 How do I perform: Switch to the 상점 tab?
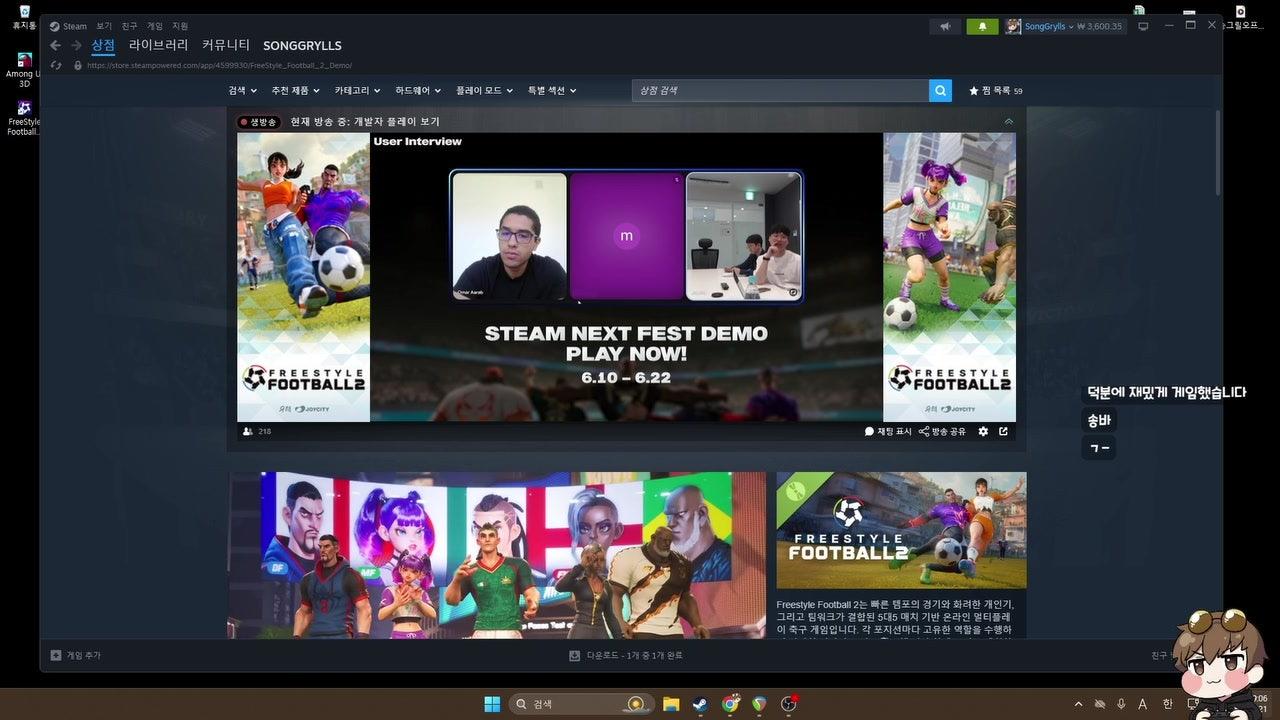click(x=103, y=45)
